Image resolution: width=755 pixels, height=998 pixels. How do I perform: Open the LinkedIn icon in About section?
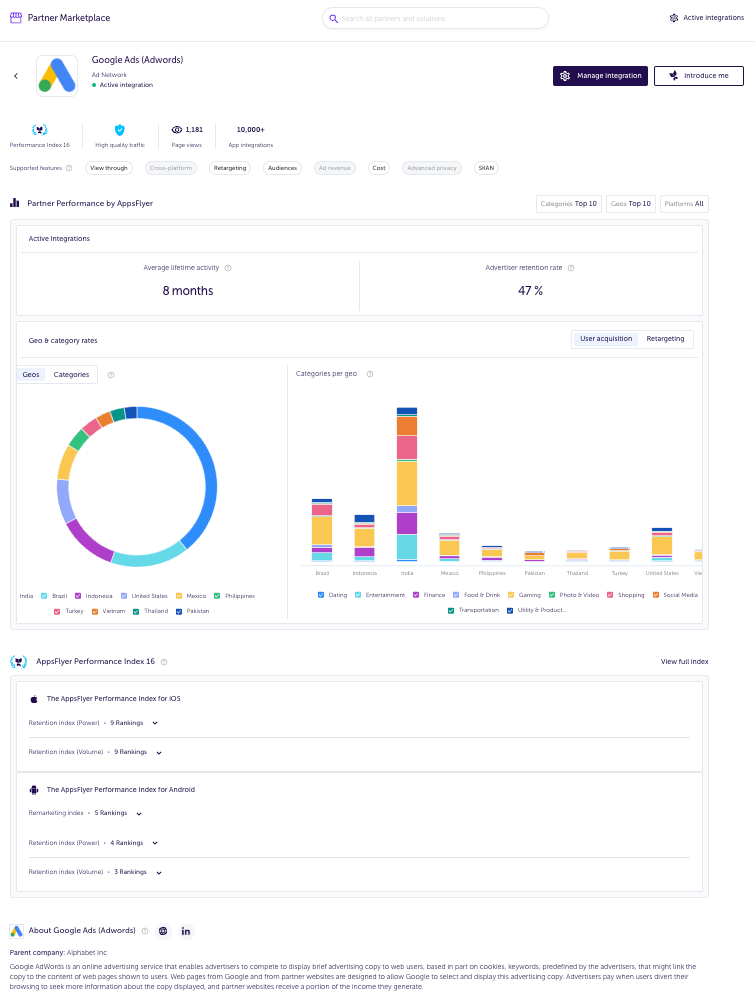186,931
